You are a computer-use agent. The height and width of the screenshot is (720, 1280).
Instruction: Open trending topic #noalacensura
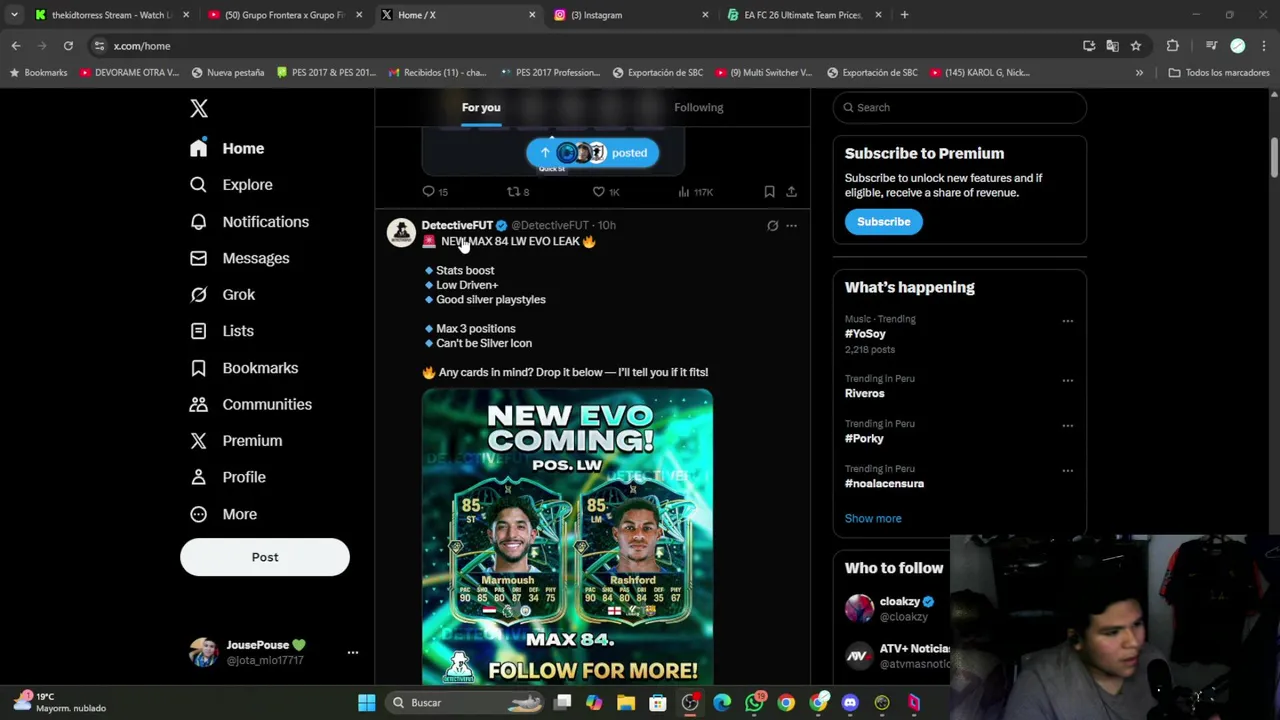pyautogui.click(x=884, y=484)
